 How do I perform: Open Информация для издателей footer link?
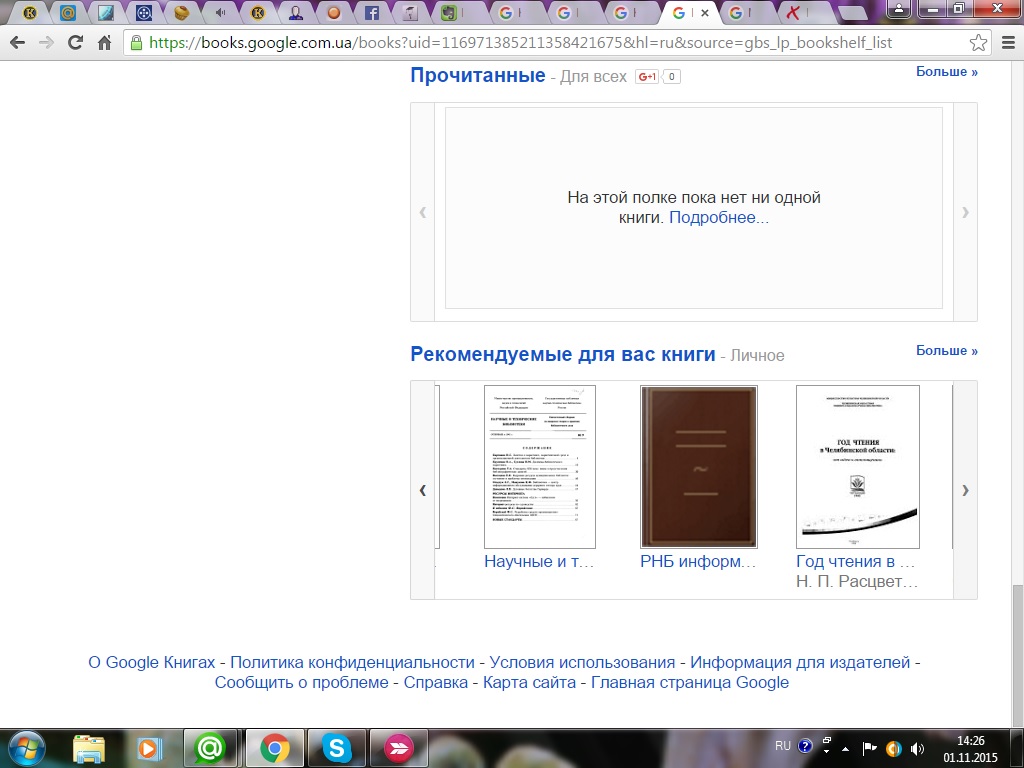[x=800, y=662]
